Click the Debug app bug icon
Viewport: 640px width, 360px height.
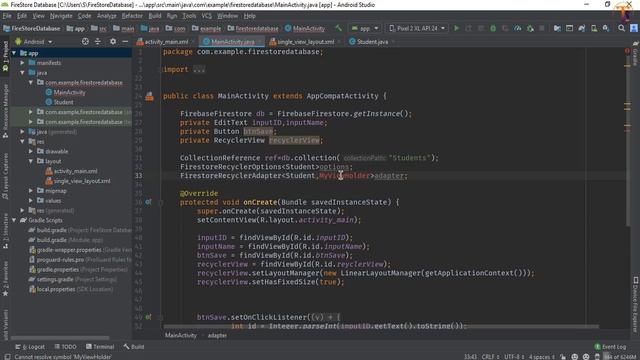tap(493, 28)
